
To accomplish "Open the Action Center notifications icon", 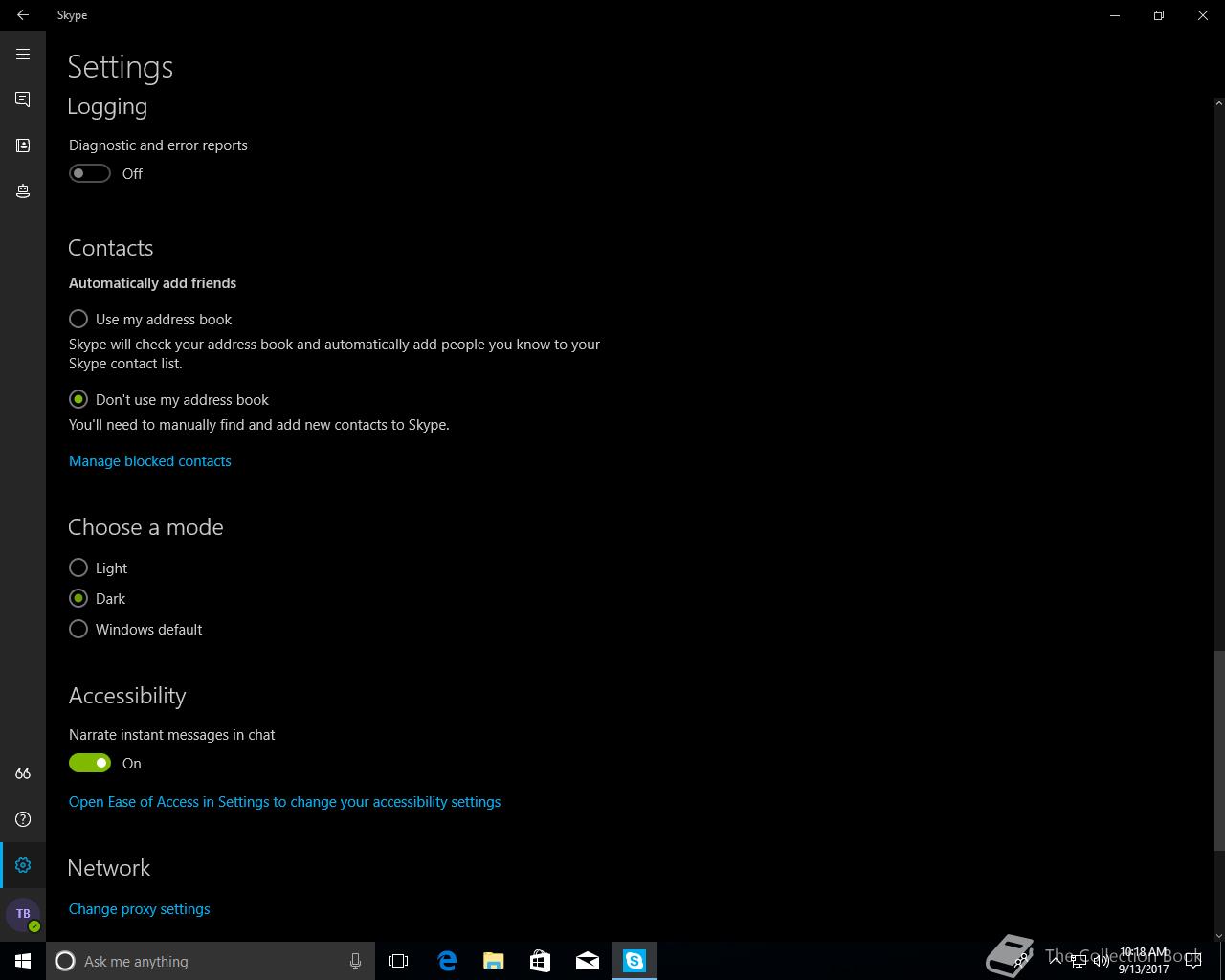I will coord(1192,961).
